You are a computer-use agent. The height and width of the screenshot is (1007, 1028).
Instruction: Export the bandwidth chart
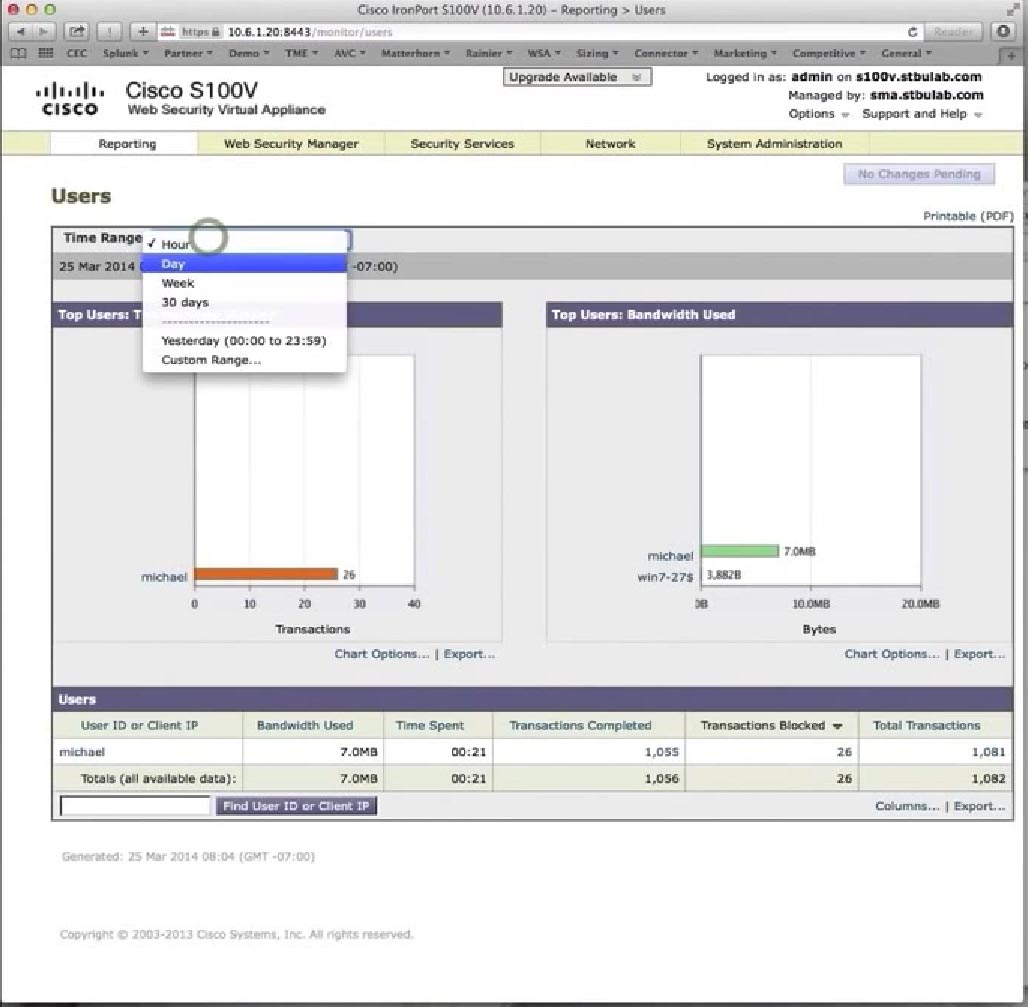(979, 654)
